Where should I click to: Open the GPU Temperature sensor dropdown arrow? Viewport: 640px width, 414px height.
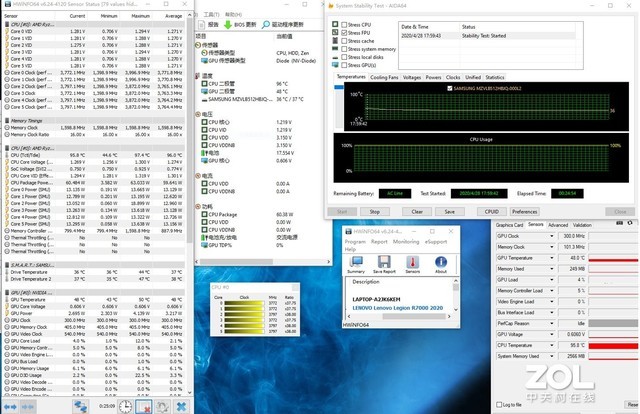pyautogui.click(x=552, y=258)
